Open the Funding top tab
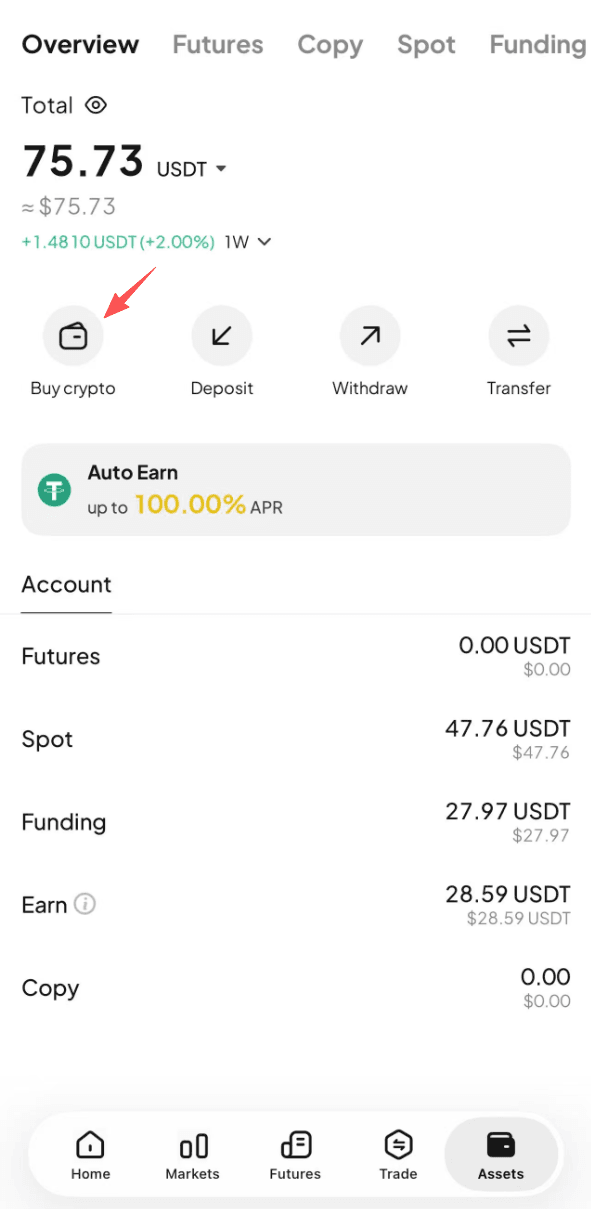The image size is (591, 1209). click(x=538, y=45)
